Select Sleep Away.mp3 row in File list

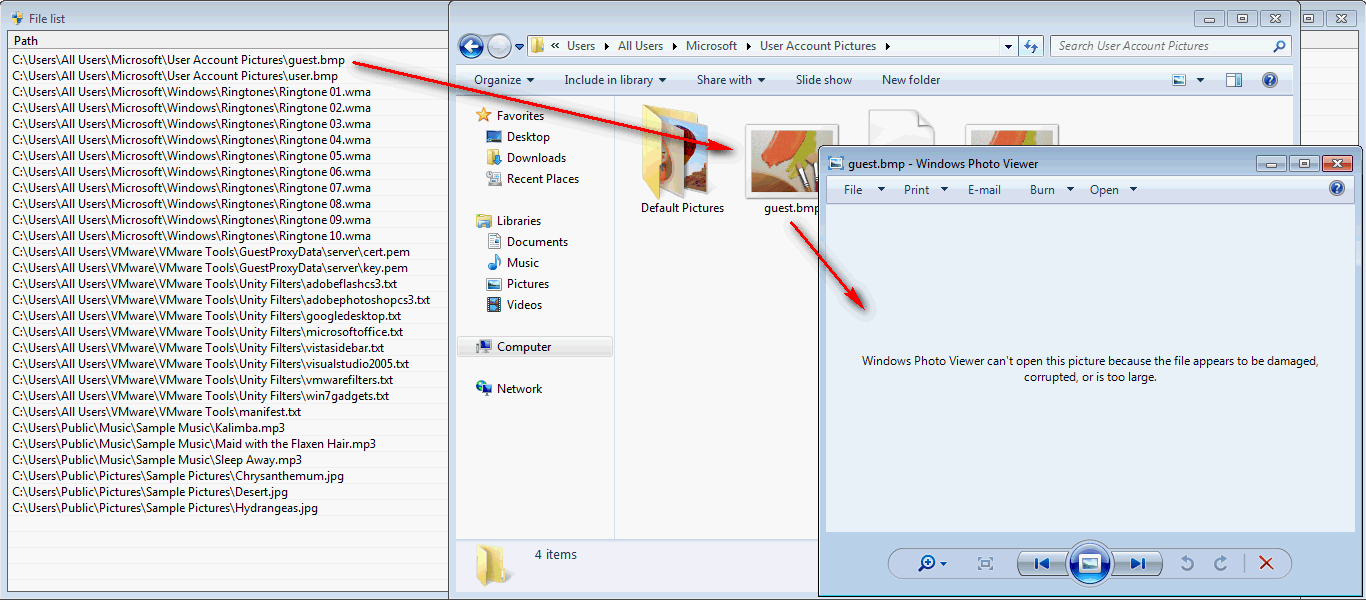point(157,460)
